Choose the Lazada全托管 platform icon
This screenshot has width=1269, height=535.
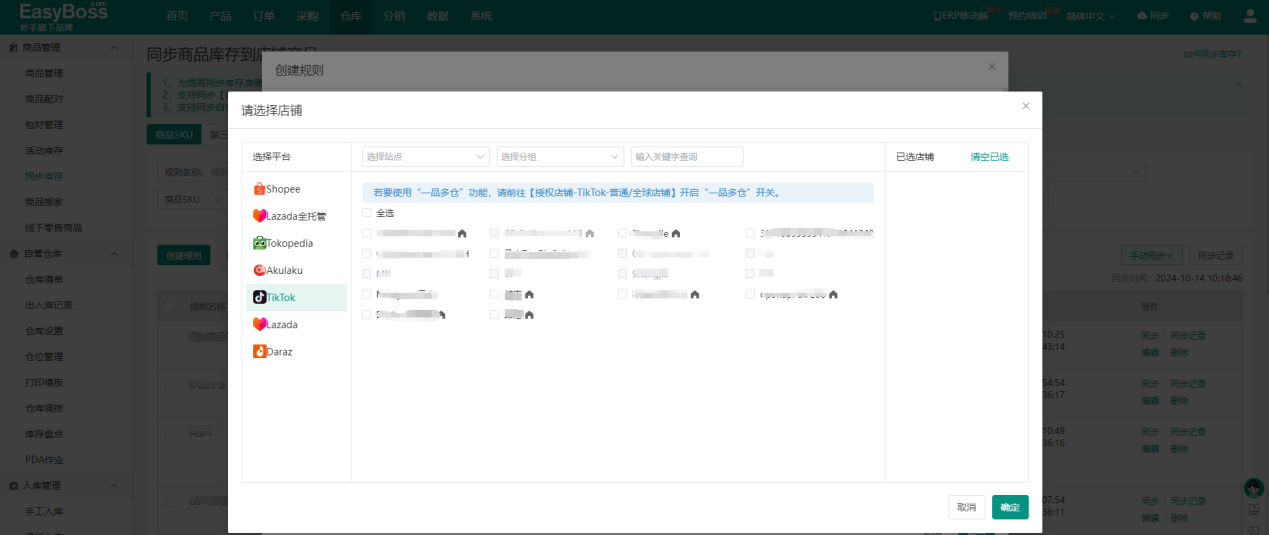260,216
